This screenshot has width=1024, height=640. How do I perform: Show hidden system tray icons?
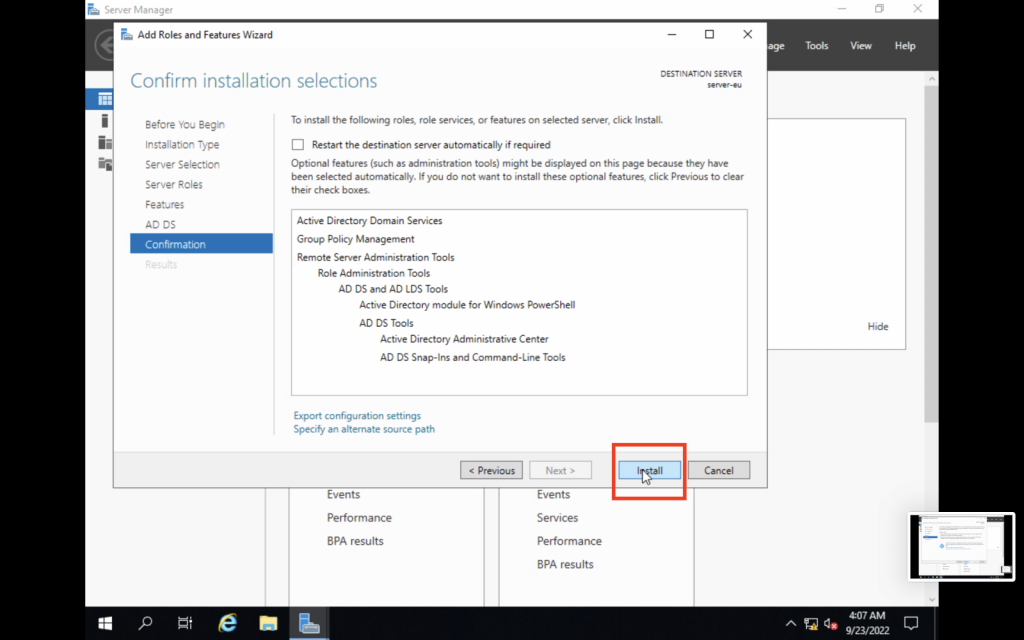click(791, 624)
